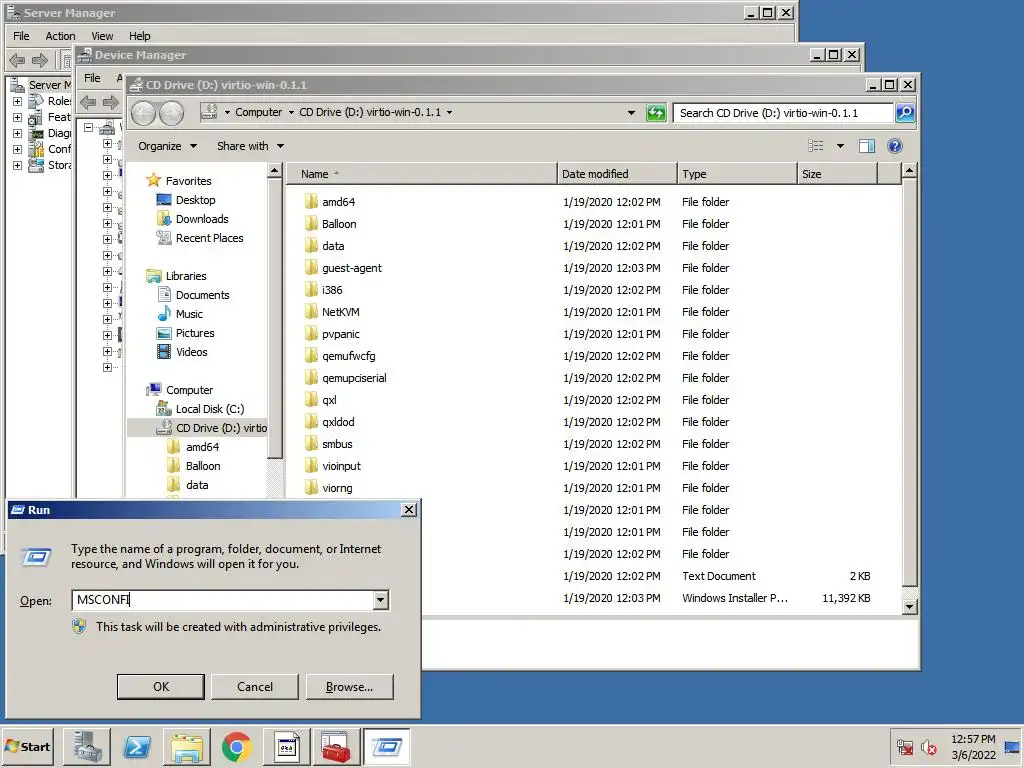
Task: Launch PowerShell from the taskbar
Action: coord(137,746)
